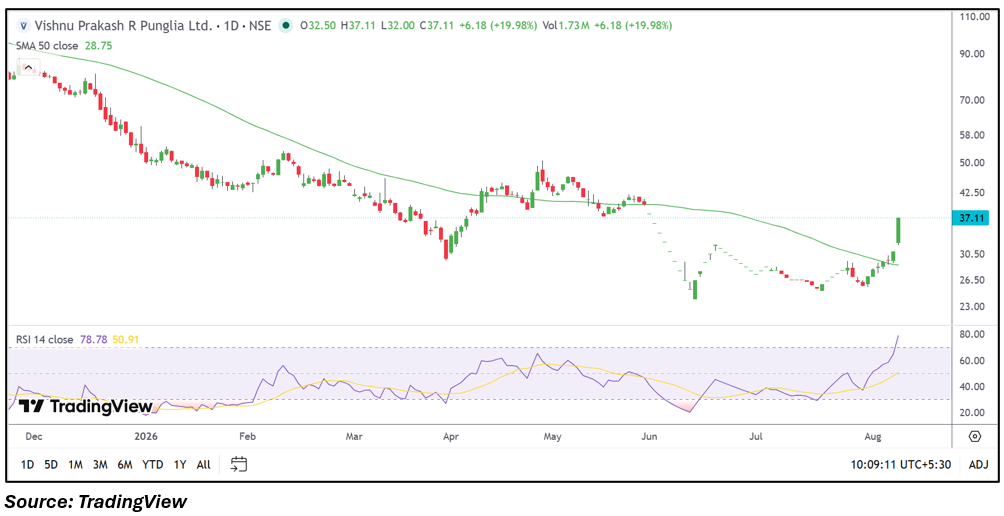Select the All time range

[203, 465]
